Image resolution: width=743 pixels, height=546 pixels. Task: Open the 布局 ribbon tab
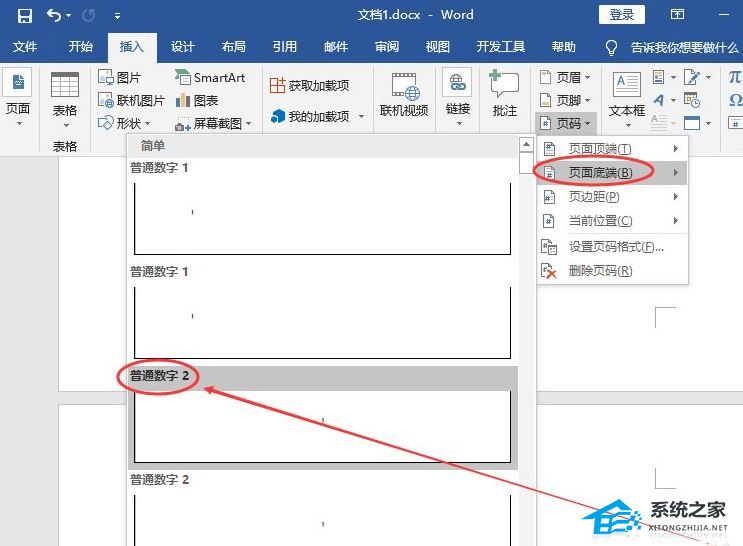(234, 46)
